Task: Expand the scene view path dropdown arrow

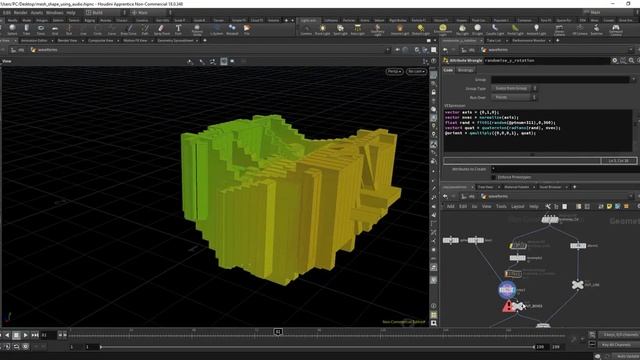Action: point(387,50)
